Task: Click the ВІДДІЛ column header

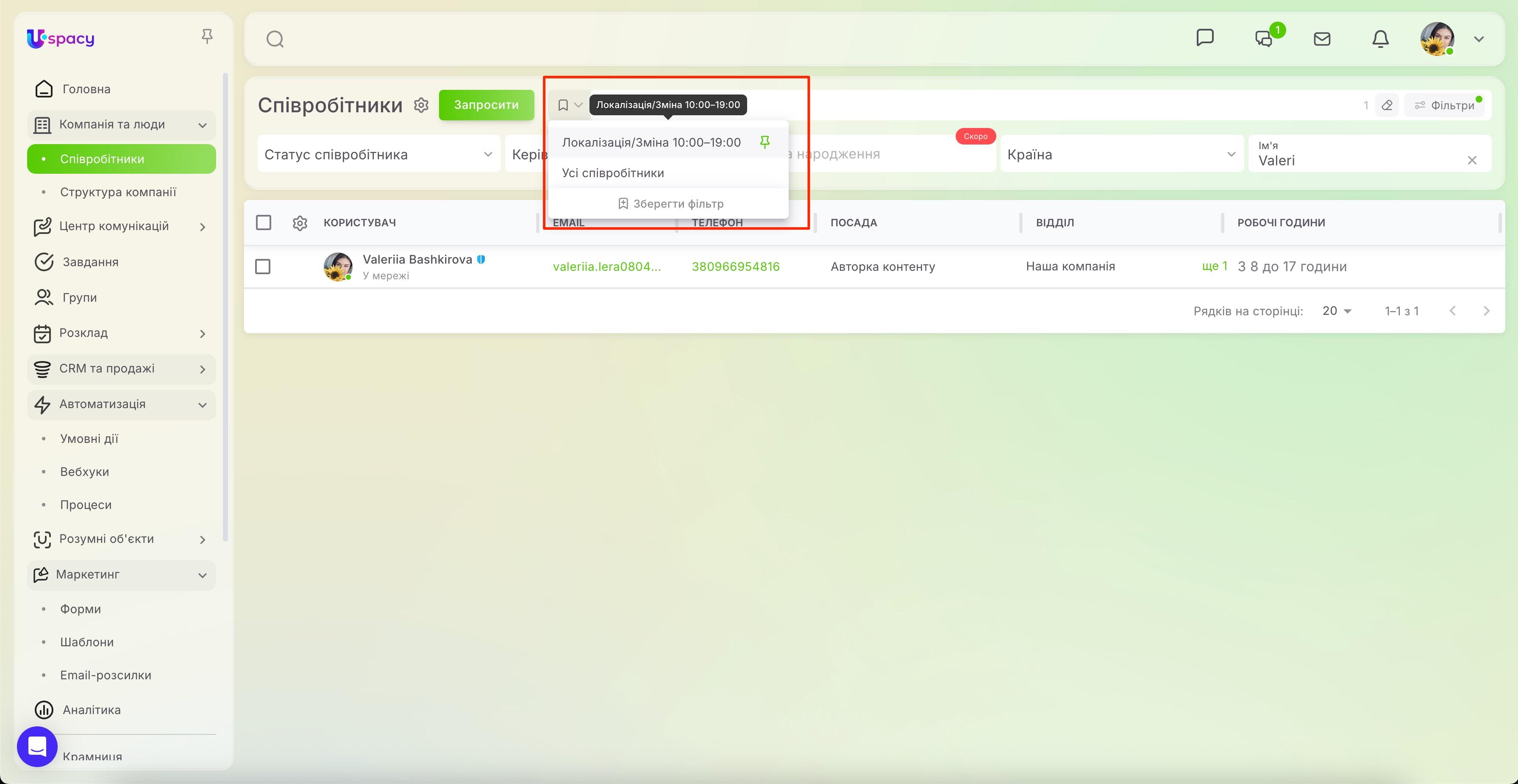Action: tap(1055, 223)
